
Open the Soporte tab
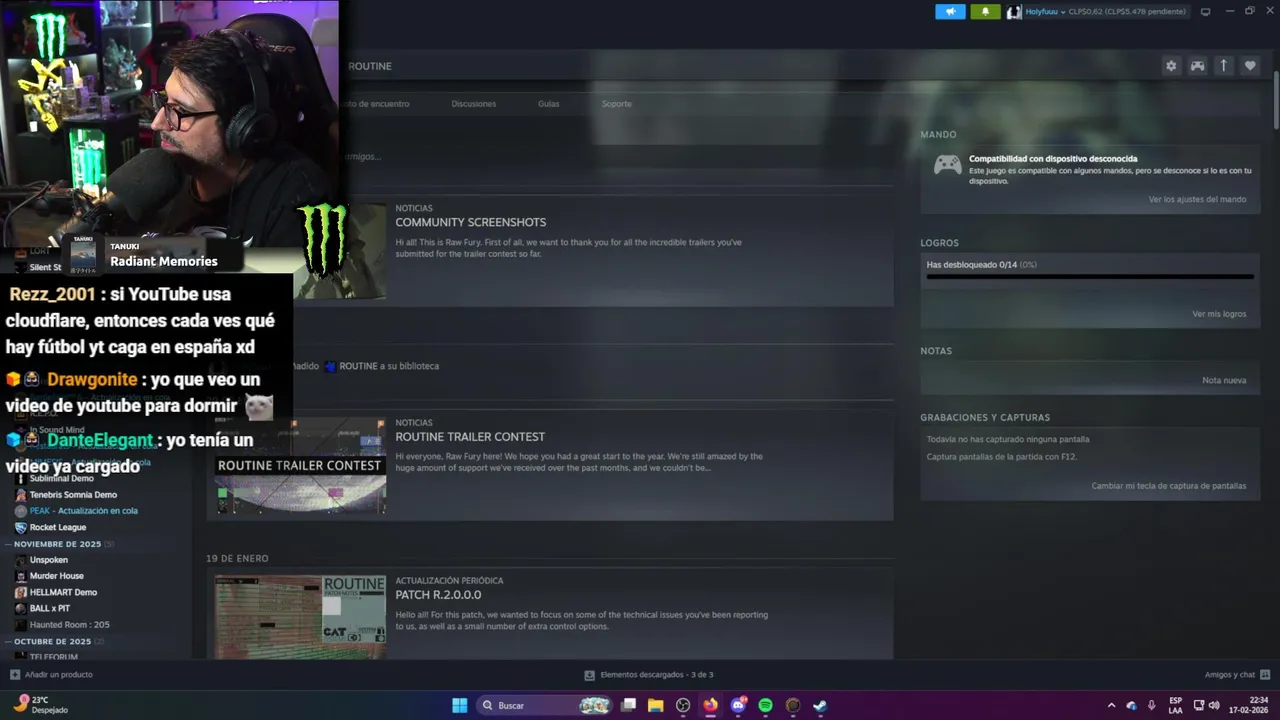pyautogui.click(x=616, y=104)
